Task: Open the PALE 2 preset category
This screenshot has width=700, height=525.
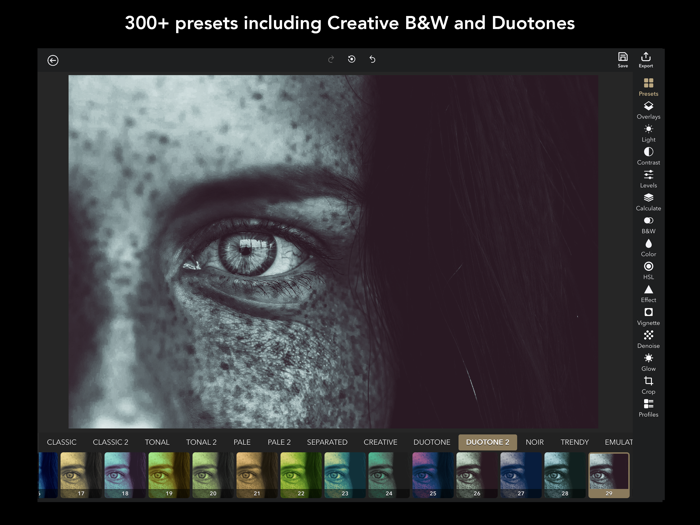Action: (x=279, y=442)
